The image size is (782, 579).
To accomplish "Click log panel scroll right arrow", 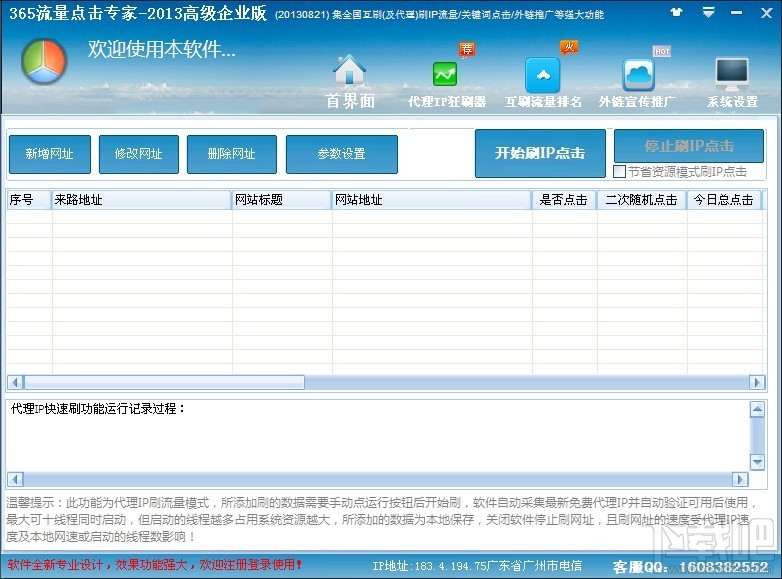I will [740, 479].
